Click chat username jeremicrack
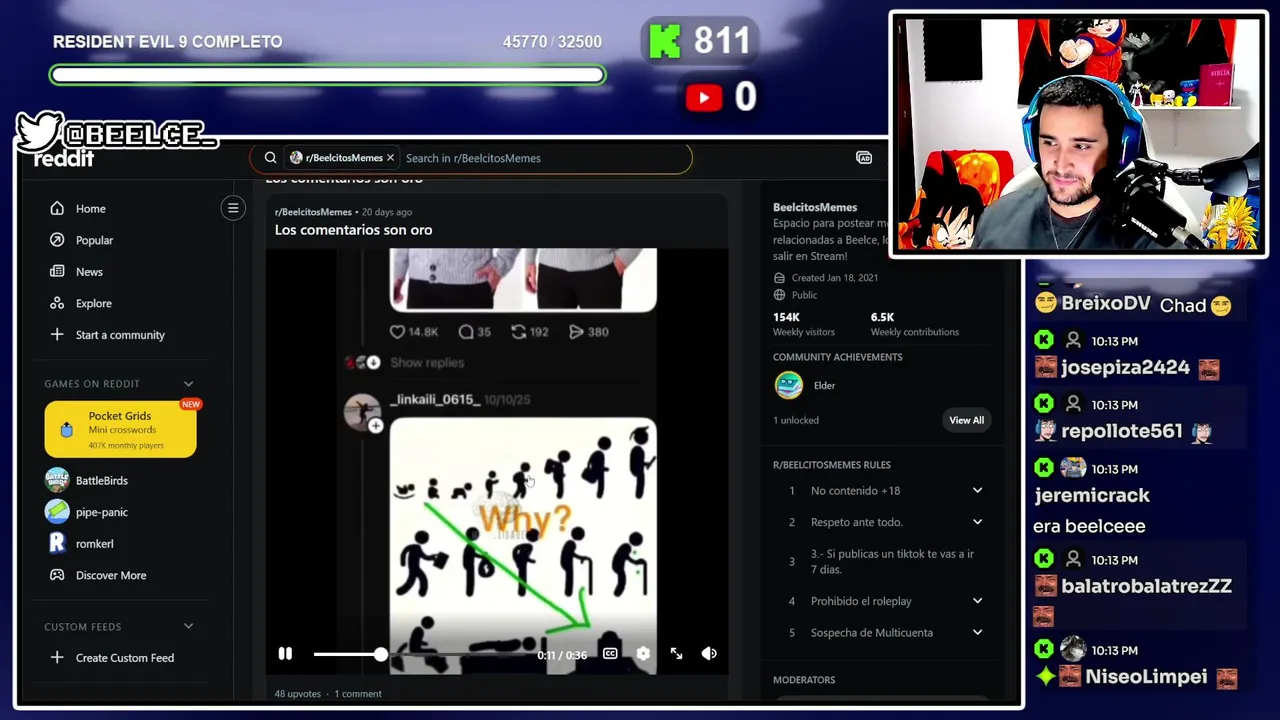The height and width of the screenshot is (720, 1280). click(x=1092, y=496)
